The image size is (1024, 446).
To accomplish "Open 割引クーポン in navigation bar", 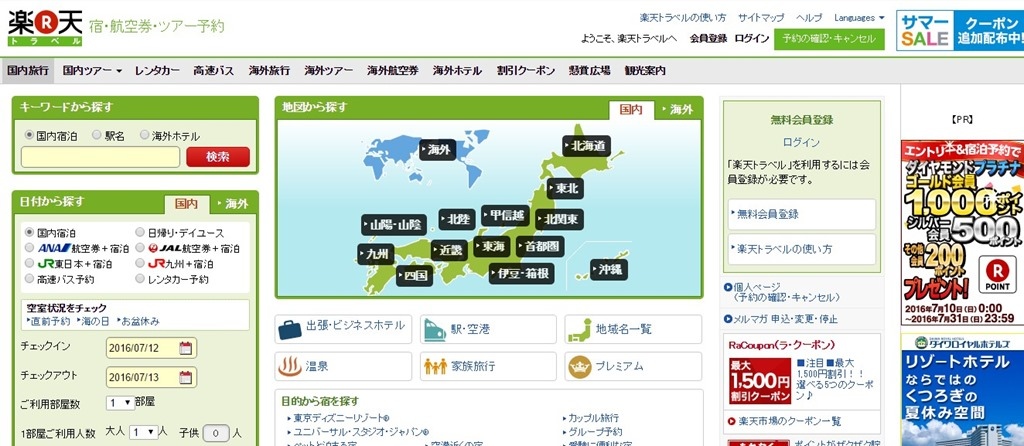I will [x=526, y=71].
